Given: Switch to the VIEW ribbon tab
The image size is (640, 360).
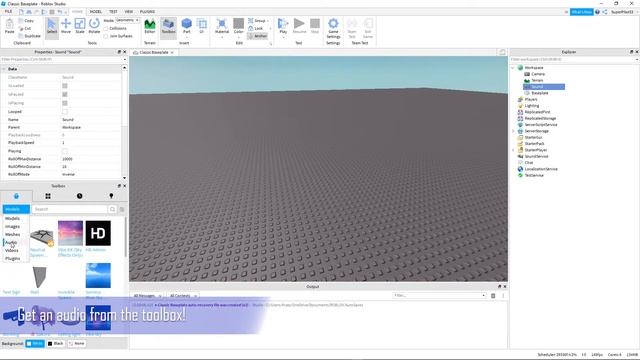Looking at the screenshot, I should tap(129, 11).
